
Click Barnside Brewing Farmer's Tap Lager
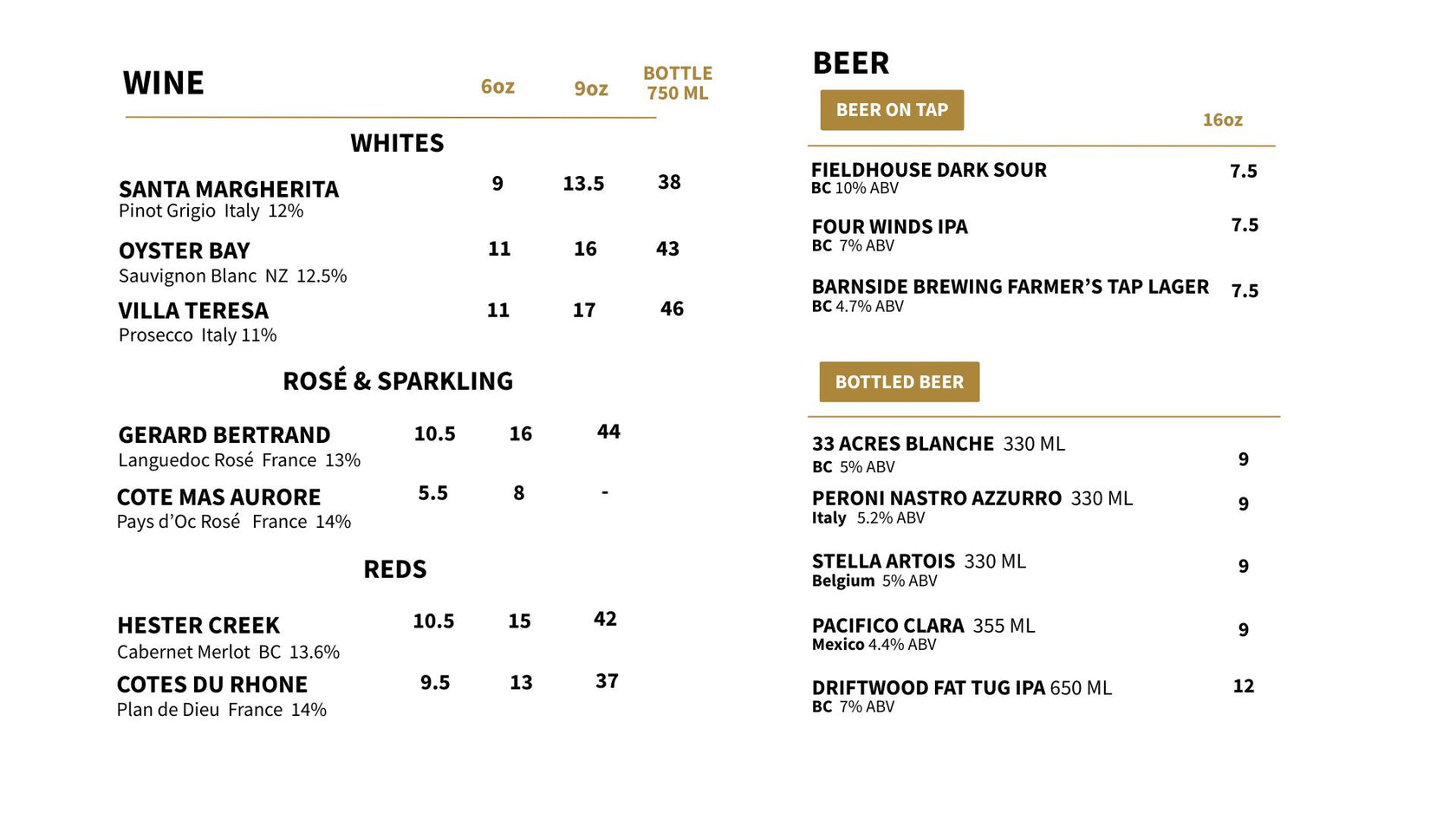click(1010, 287)
